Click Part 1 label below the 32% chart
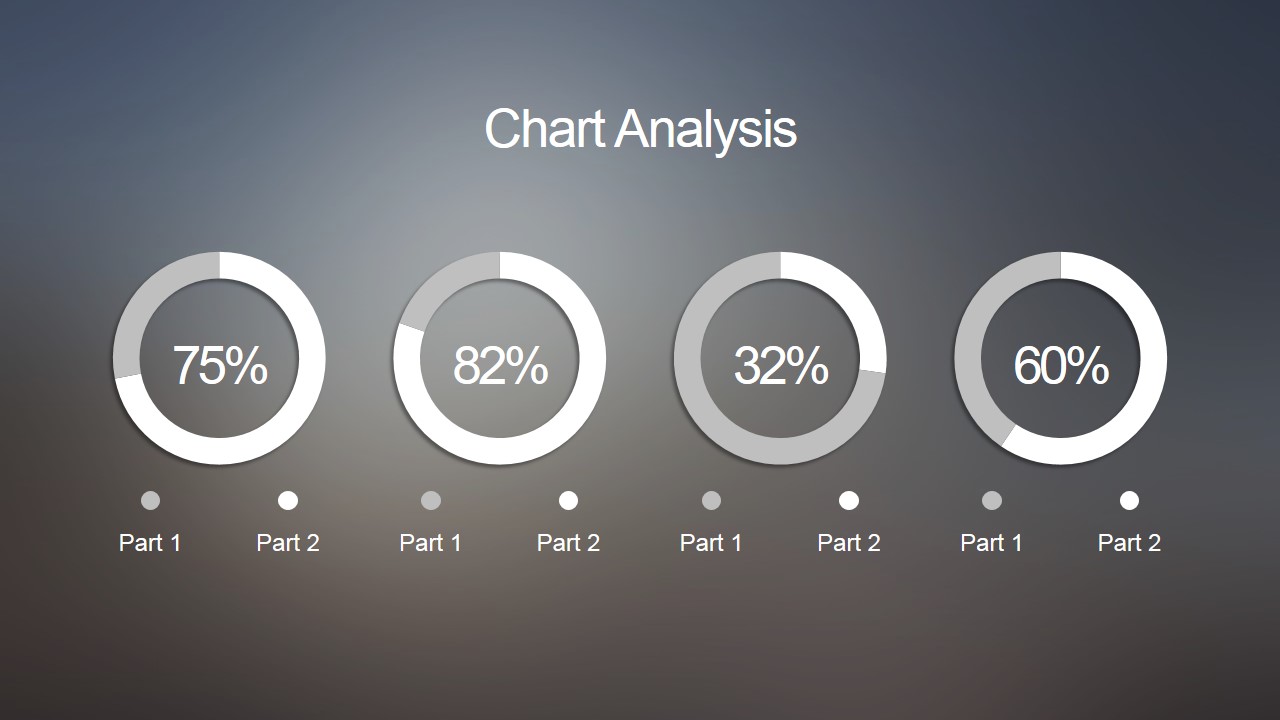This screenshot has width=1280, height=720. click(711, 543)
